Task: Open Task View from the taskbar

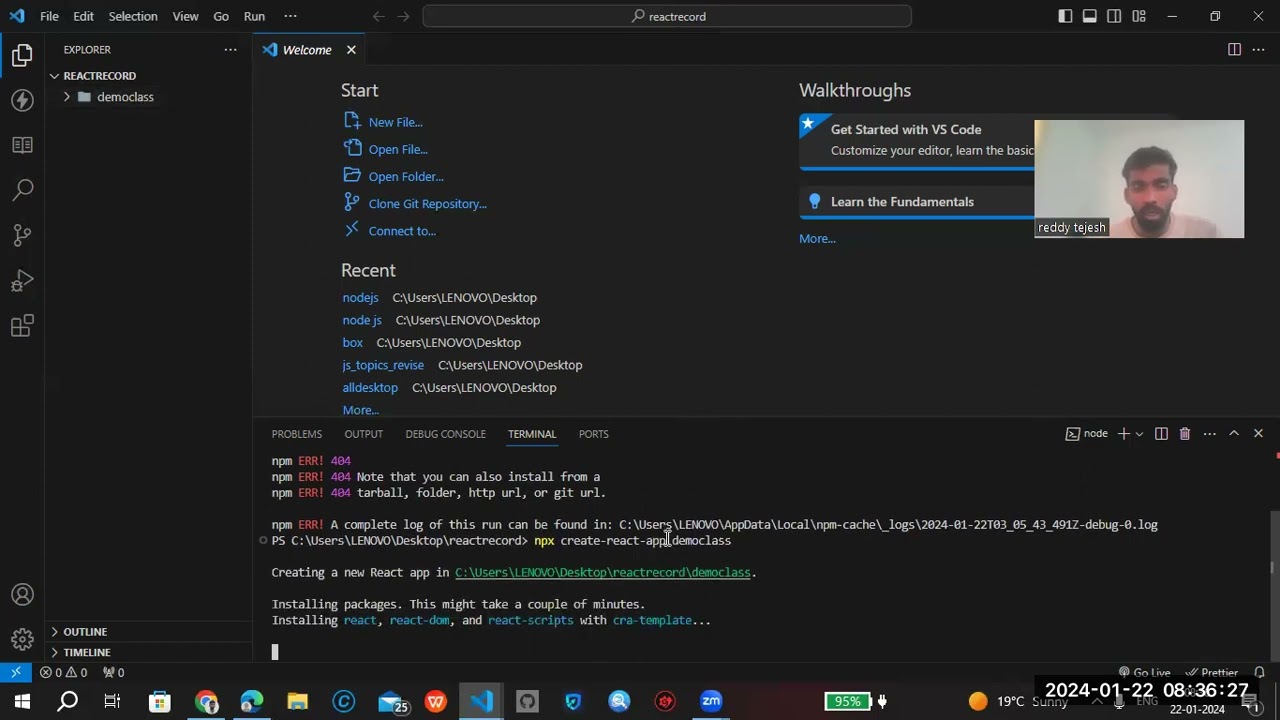Action: tap(112, 701)
